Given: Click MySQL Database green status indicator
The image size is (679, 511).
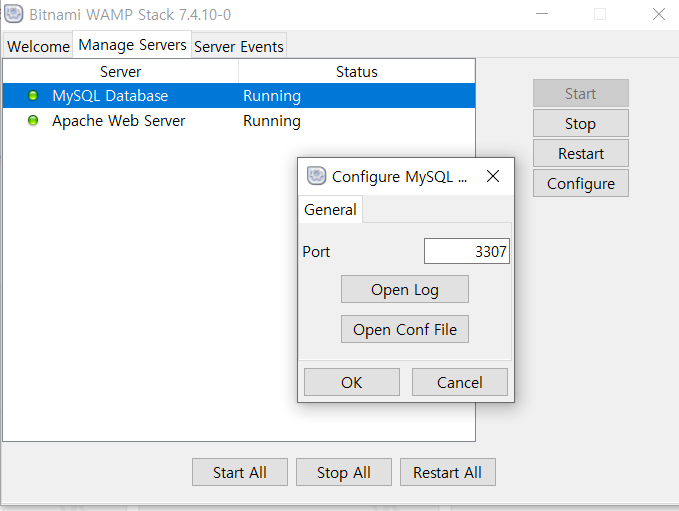Looking at the screenshot, I should point(33,95).
